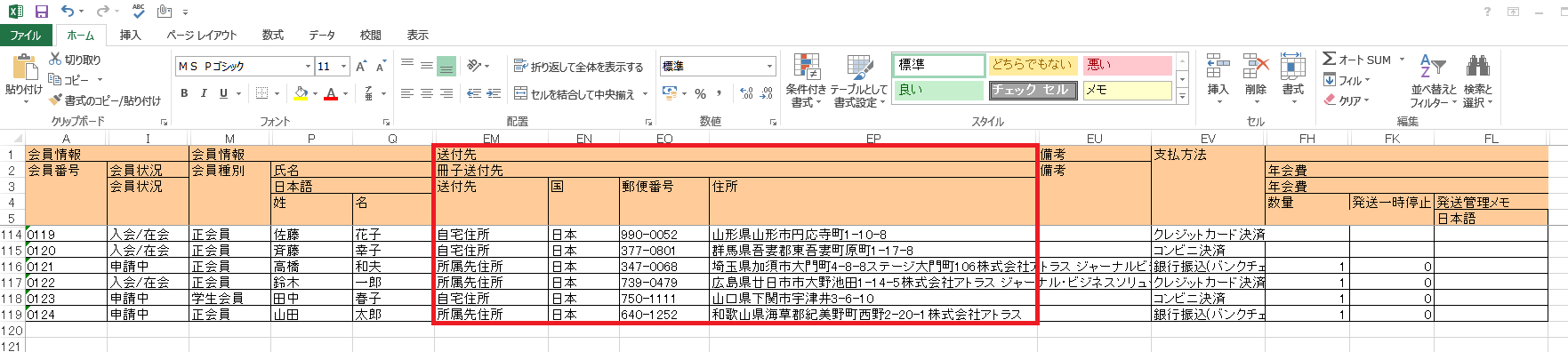
Task: Switch to the 数式 tab
Action: [273, 35]
